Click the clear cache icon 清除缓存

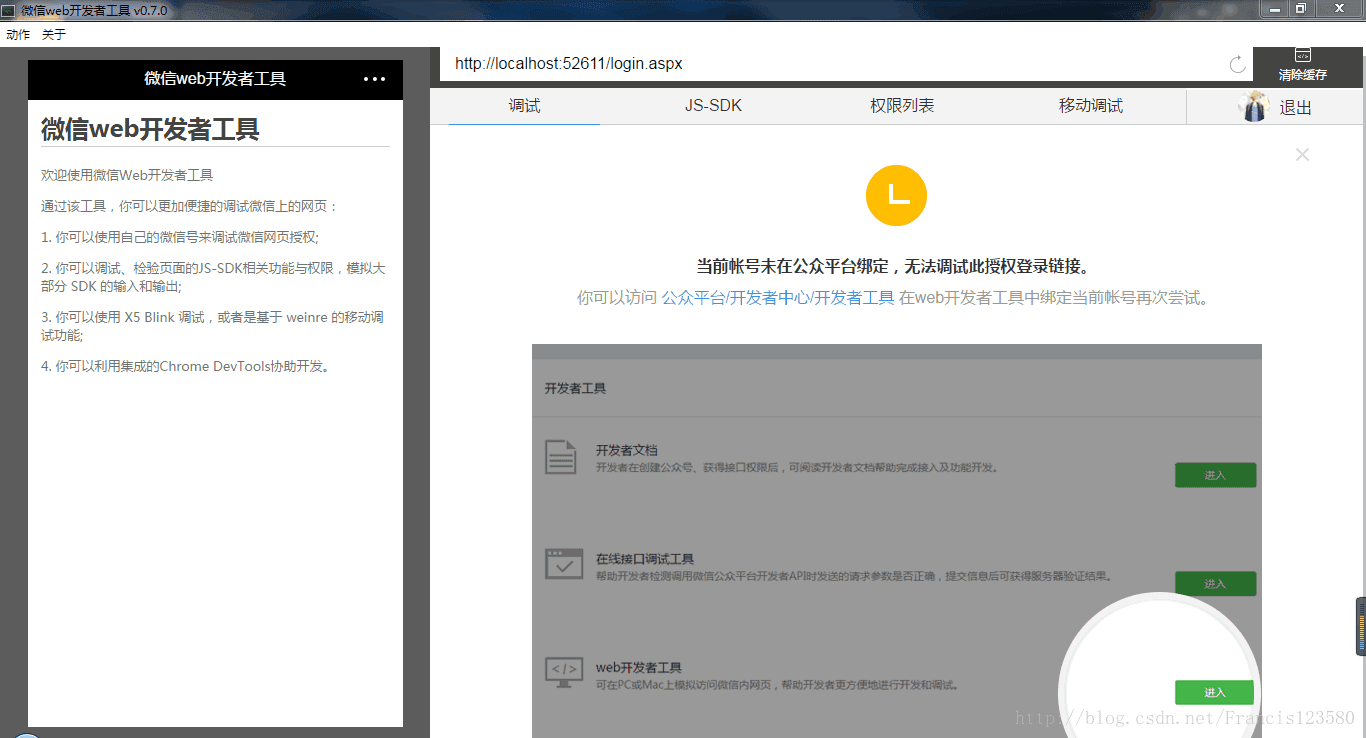coord(1303,64)
